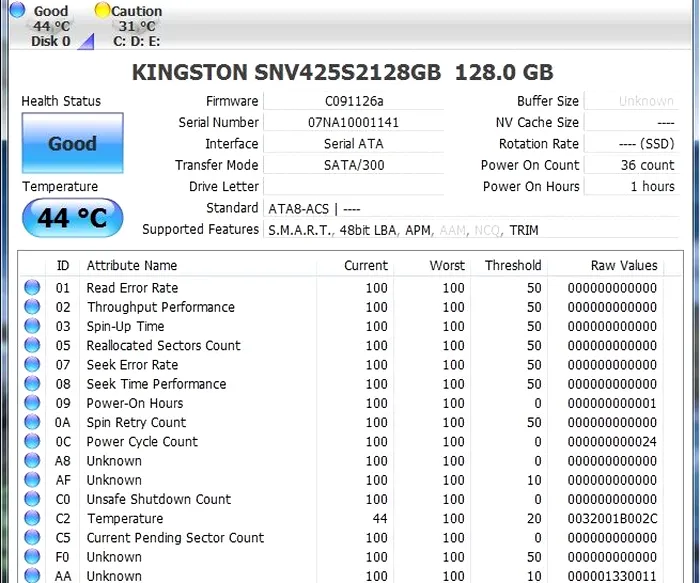700x583 pixels.
Task: Select the Power Cycle Count attribute text
Action: click(142, 441)
